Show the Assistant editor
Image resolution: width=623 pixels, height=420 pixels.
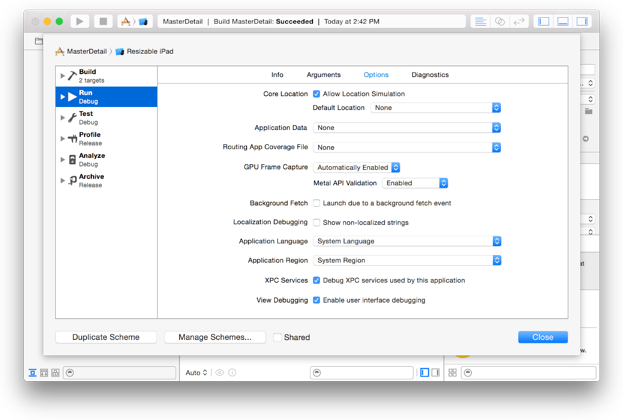(x=499, y=21)
